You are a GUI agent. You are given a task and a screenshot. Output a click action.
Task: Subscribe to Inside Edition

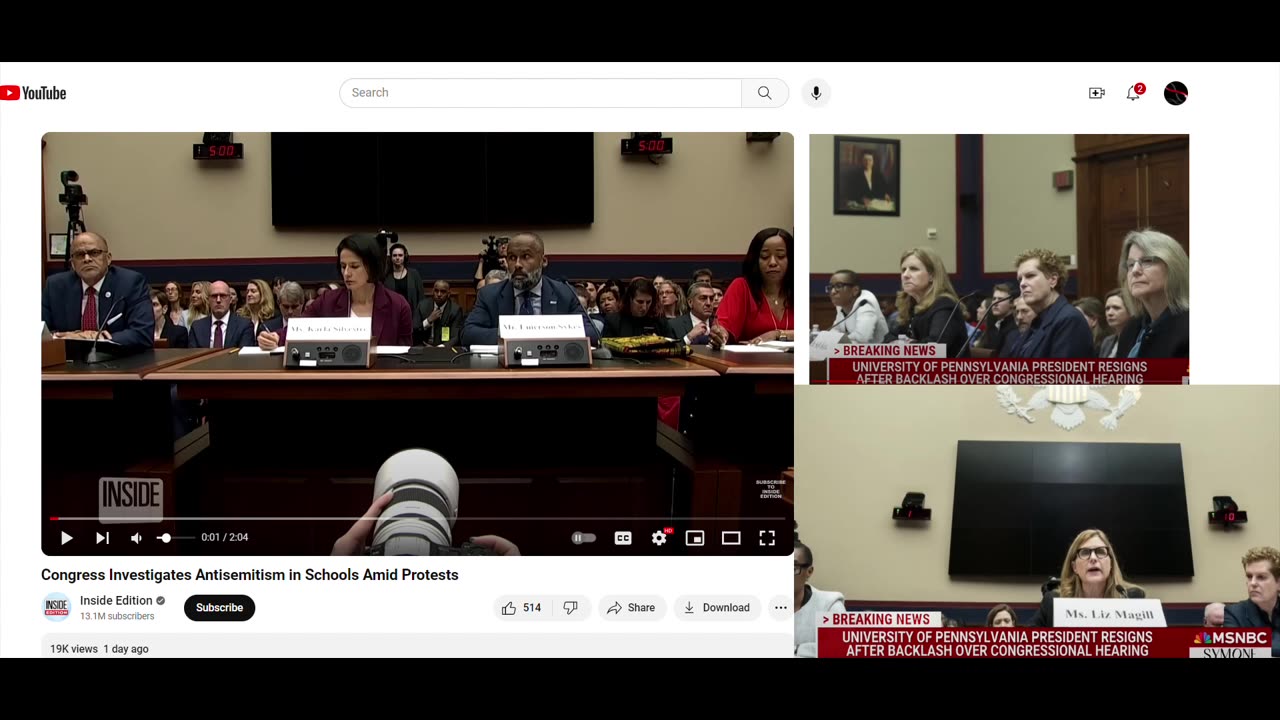219,608
